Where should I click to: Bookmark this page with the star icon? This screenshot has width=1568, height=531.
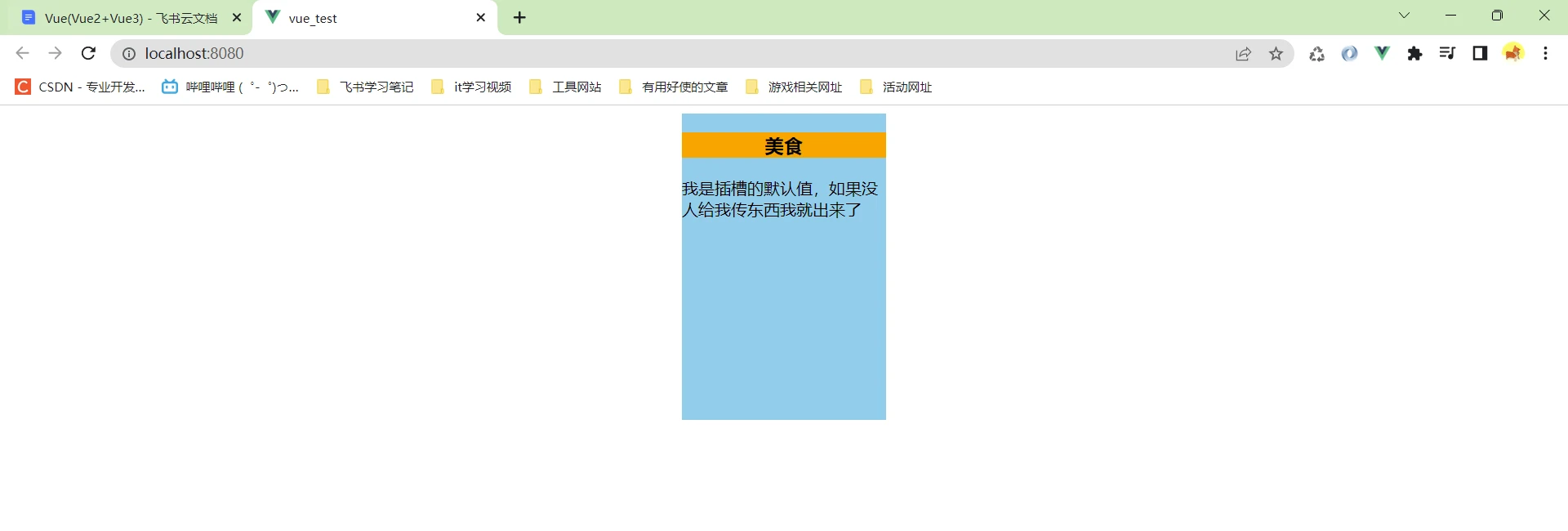tap(1276, 54)
